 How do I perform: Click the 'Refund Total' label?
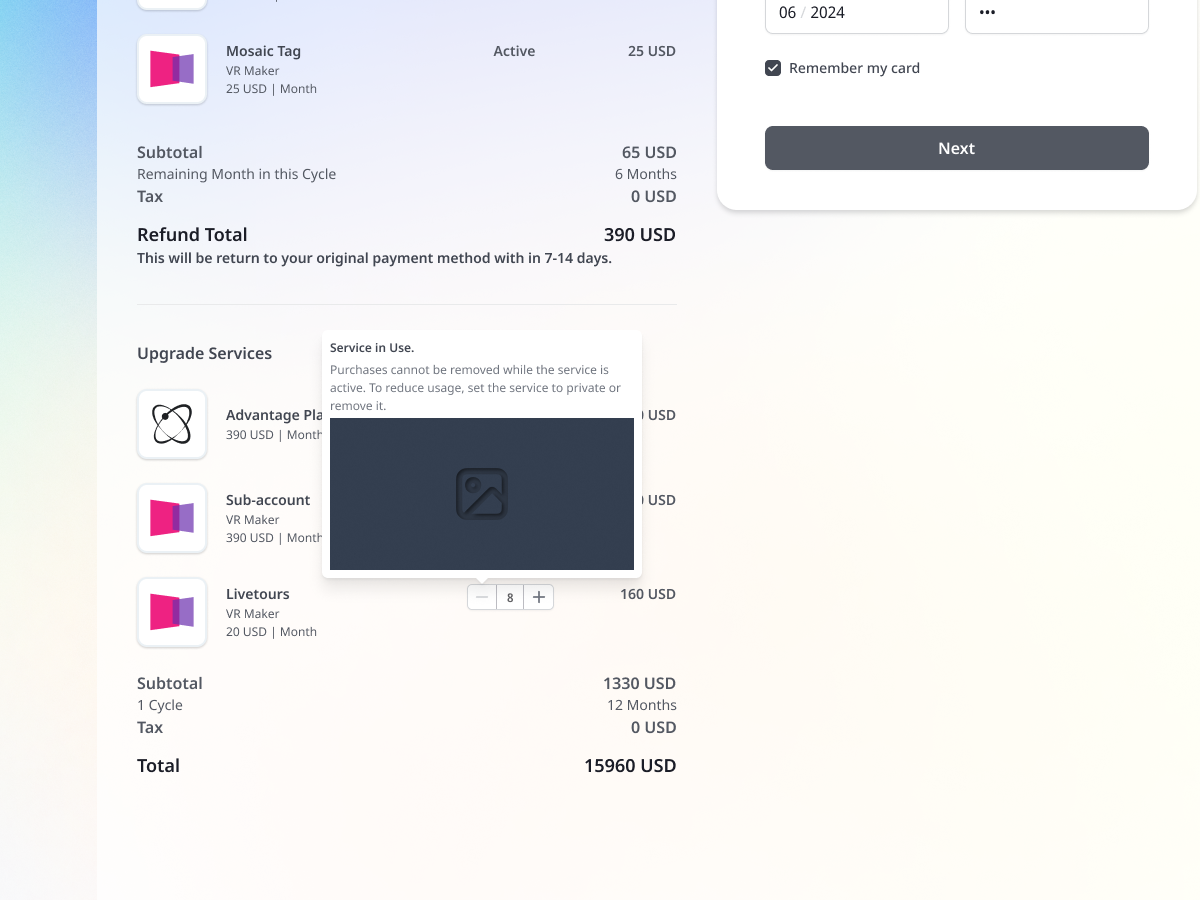(x=192, y=235)
